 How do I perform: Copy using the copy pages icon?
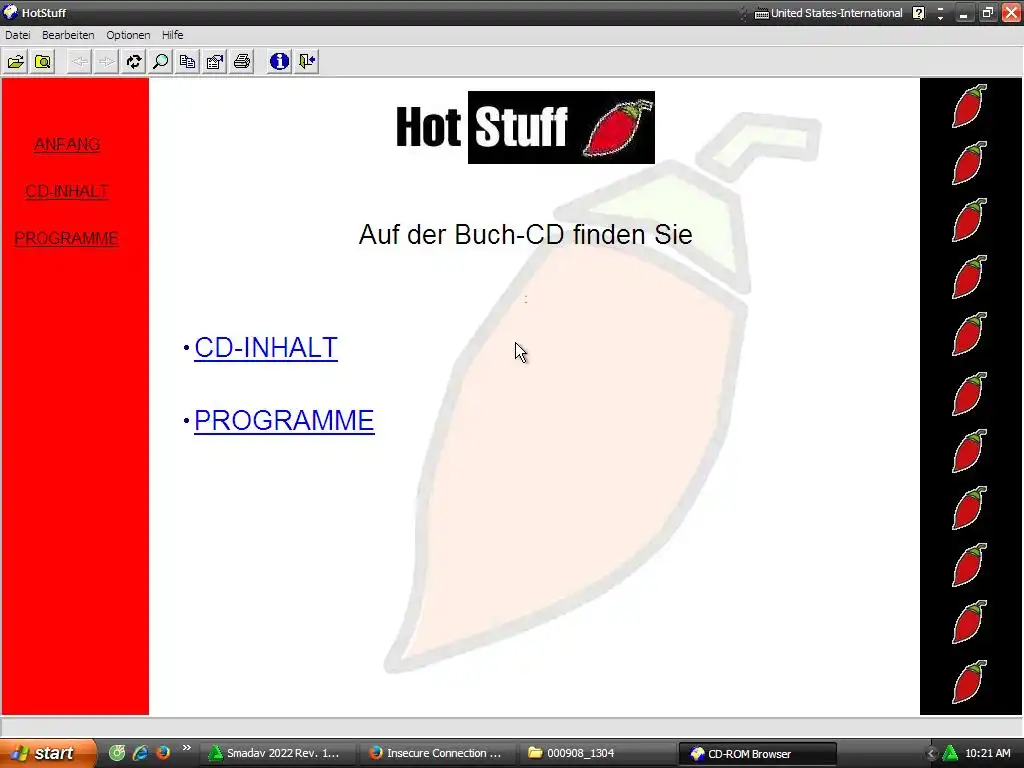[x=187, y=61]
